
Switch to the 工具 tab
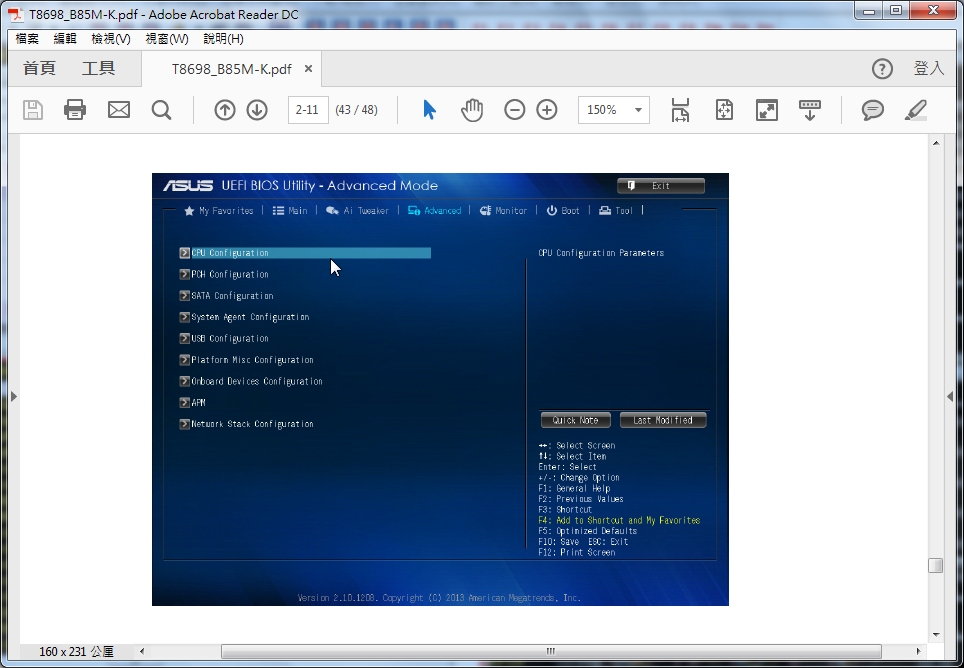[x=98, y=68]
